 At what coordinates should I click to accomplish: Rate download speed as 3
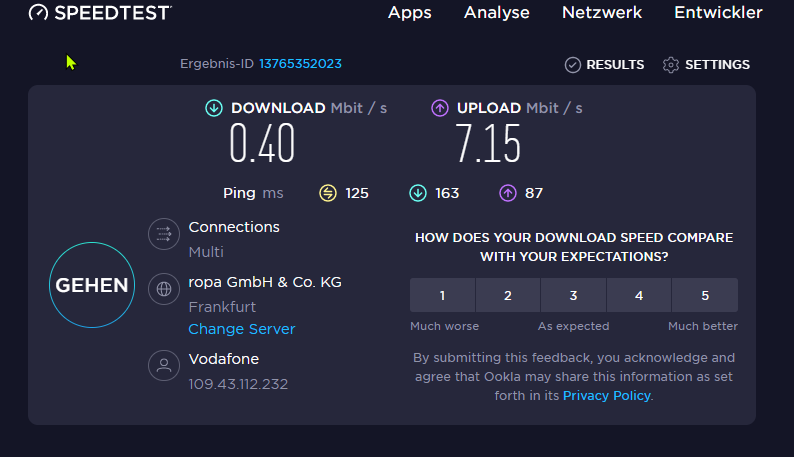(573, 295)
